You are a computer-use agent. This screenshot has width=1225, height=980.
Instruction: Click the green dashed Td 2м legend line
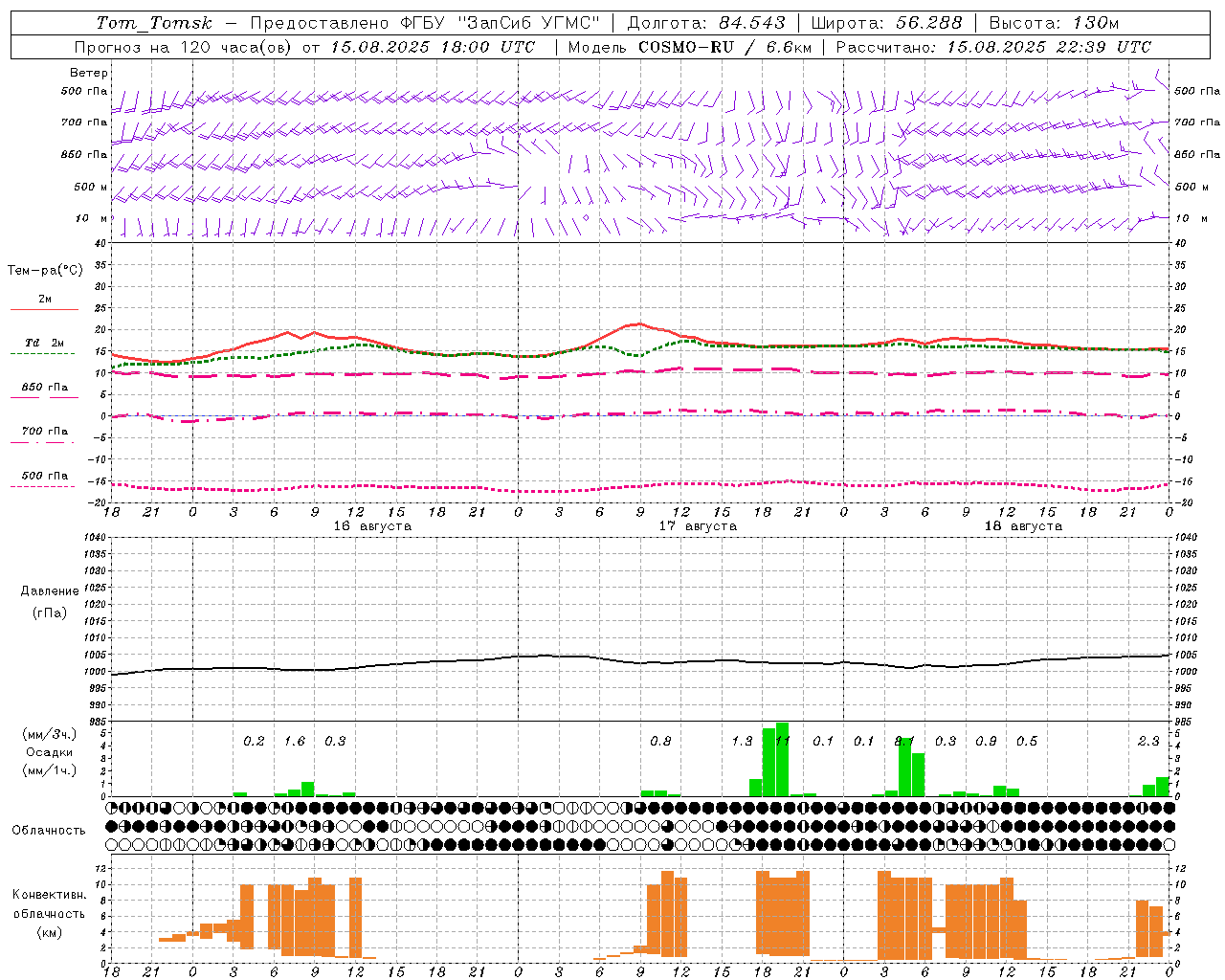tap(43, 353)
